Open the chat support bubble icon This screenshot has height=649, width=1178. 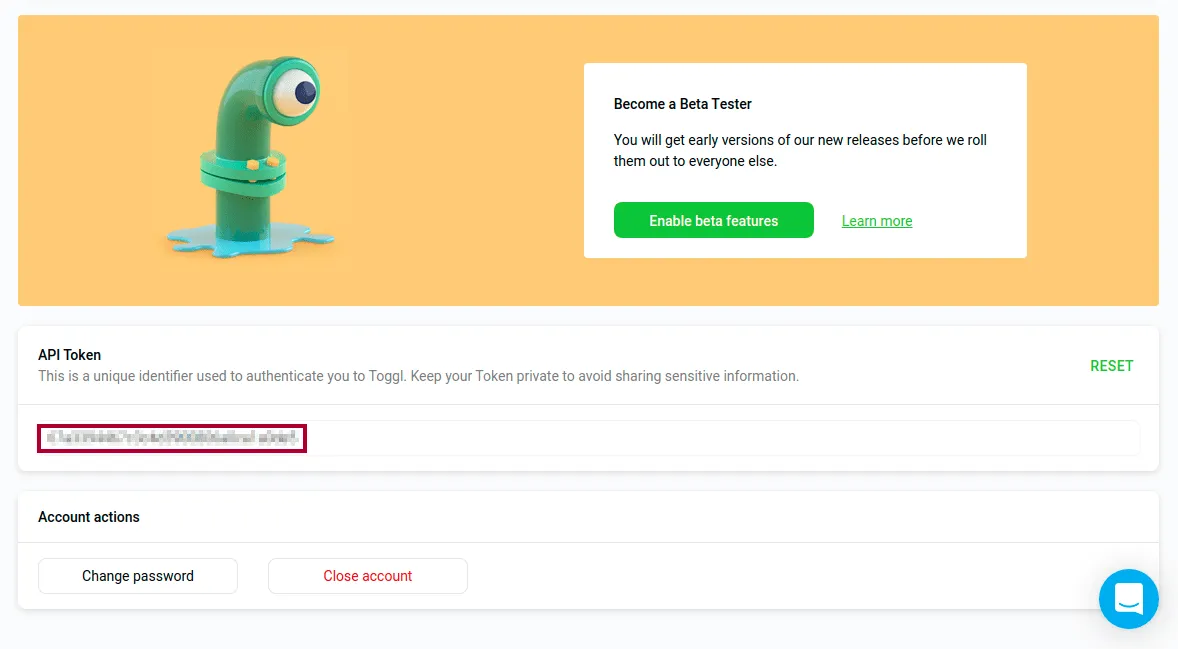[x=1128, y=599]
